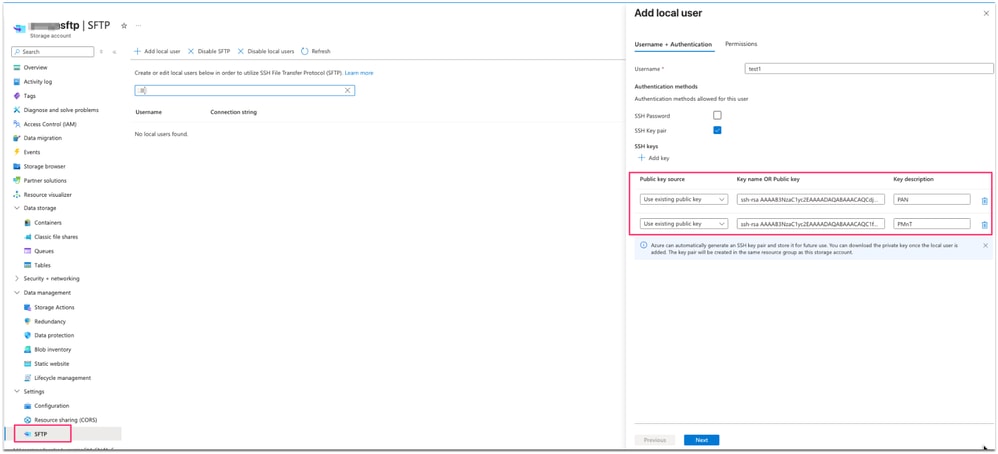Click the Partner solutions icon
Screen dimensions: 998x454
(x=17, y=180)
